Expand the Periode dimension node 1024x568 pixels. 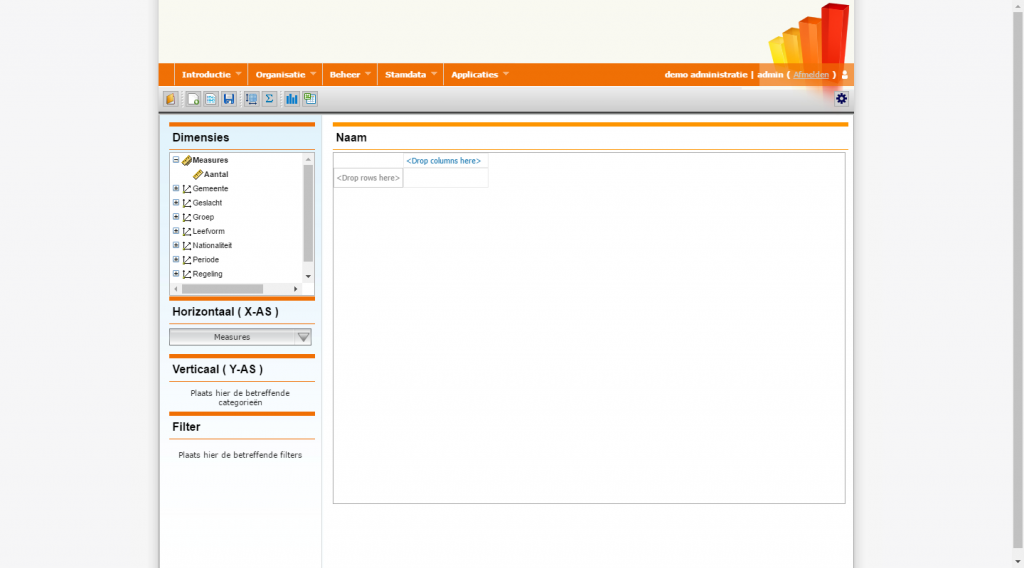[176, 259]
